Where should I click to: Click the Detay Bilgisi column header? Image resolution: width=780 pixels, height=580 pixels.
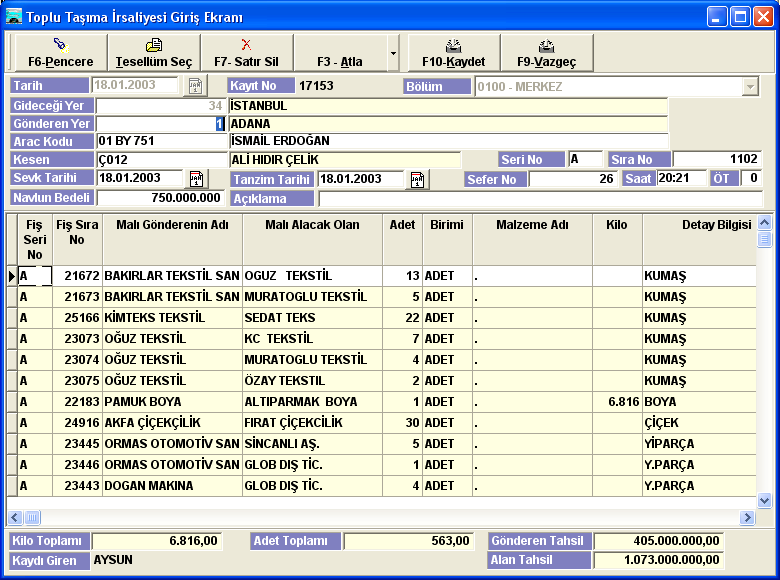click(x=699, y=239)
